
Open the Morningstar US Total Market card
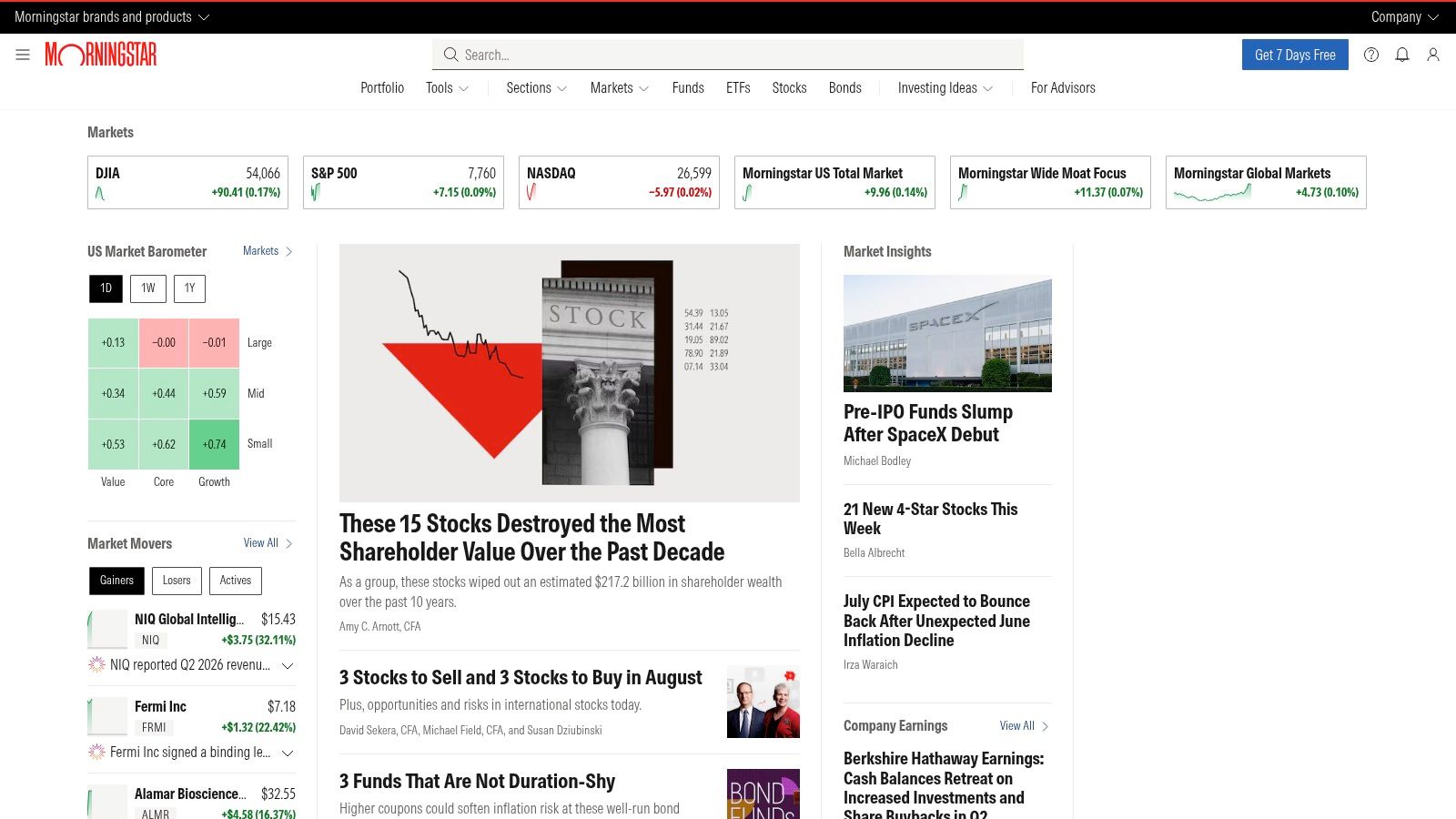[834, 182]
